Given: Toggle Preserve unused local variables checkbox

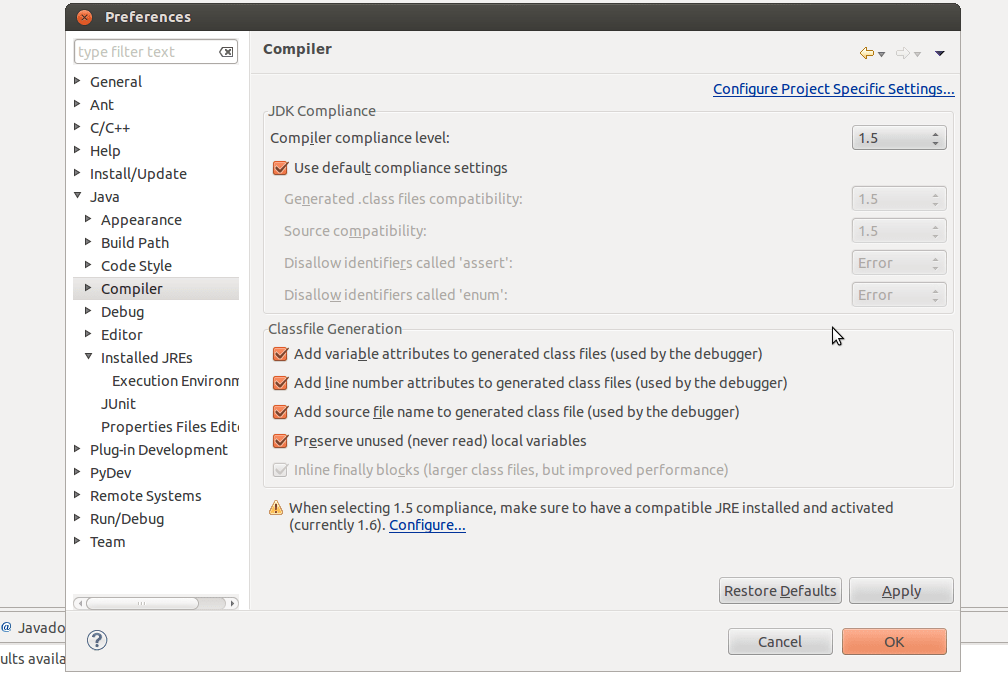Looking at the screenshot, I should (280, 441).
